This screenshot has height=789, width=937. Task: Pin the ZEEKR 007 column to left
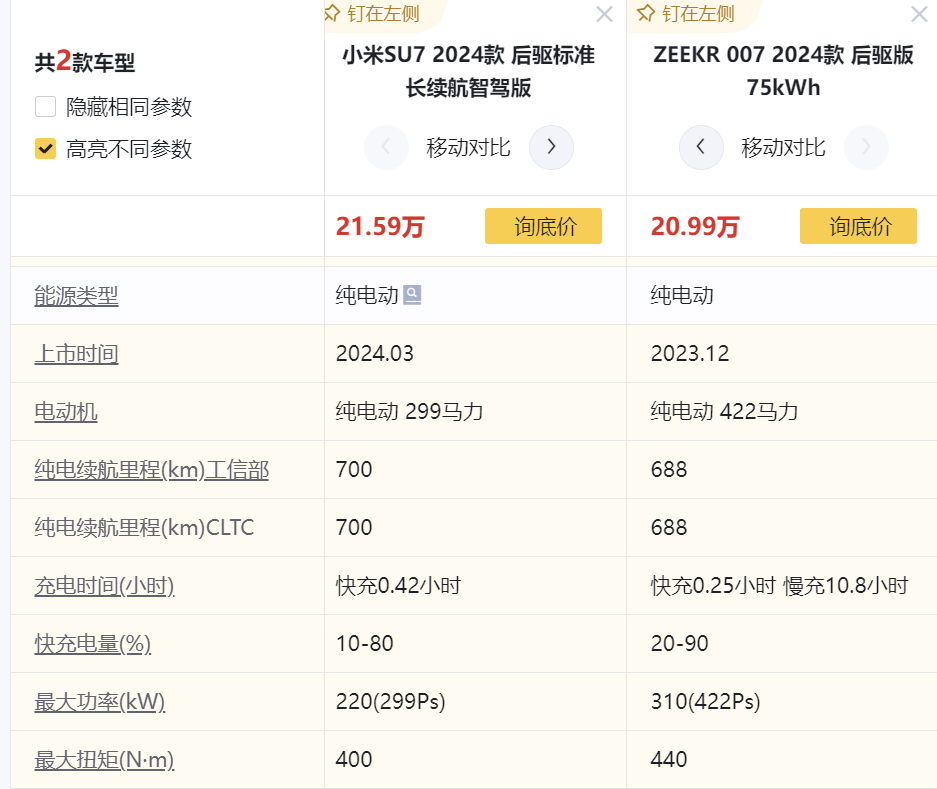(x=686, y=13)
